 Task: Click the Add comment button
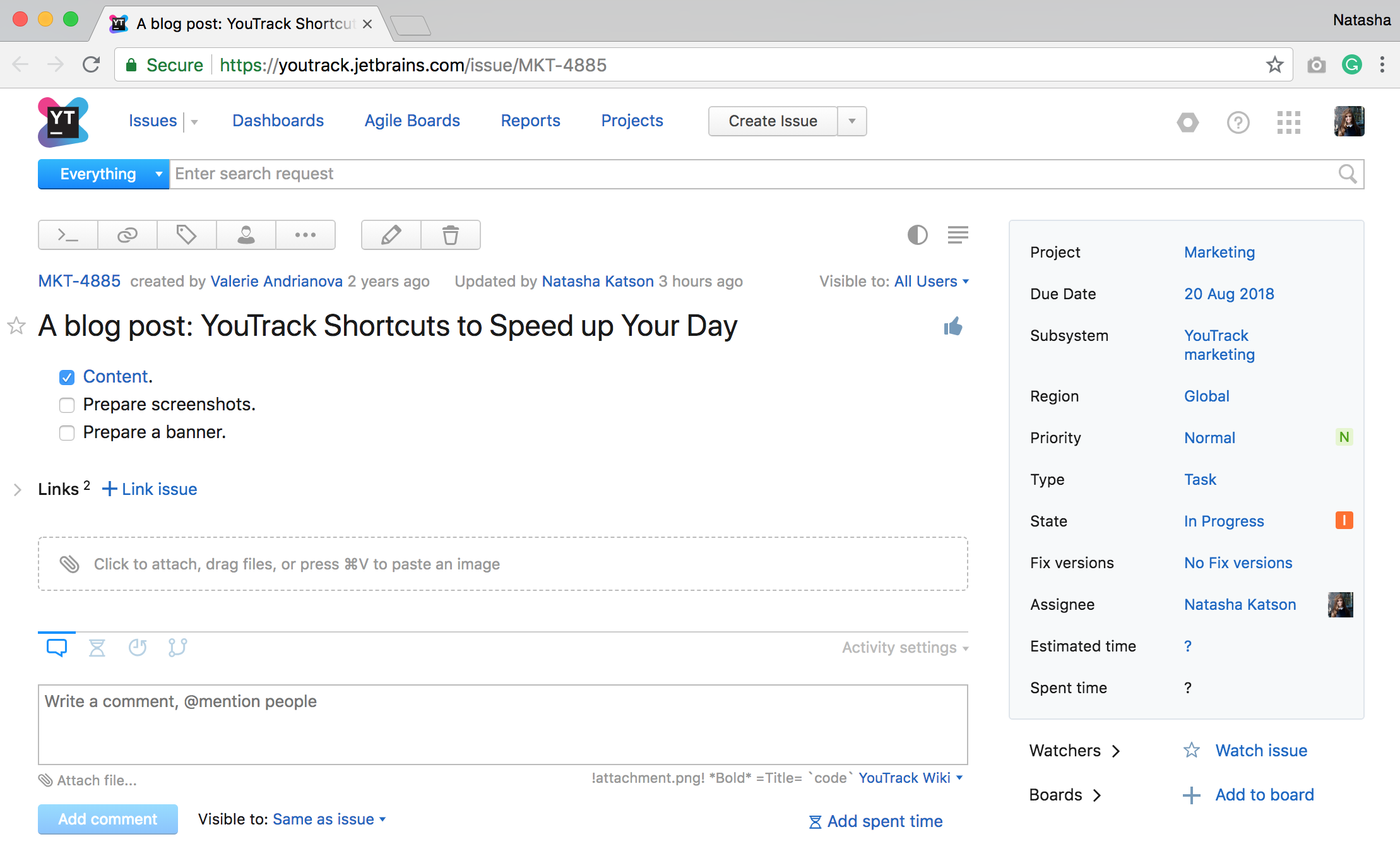coord(108,819)
